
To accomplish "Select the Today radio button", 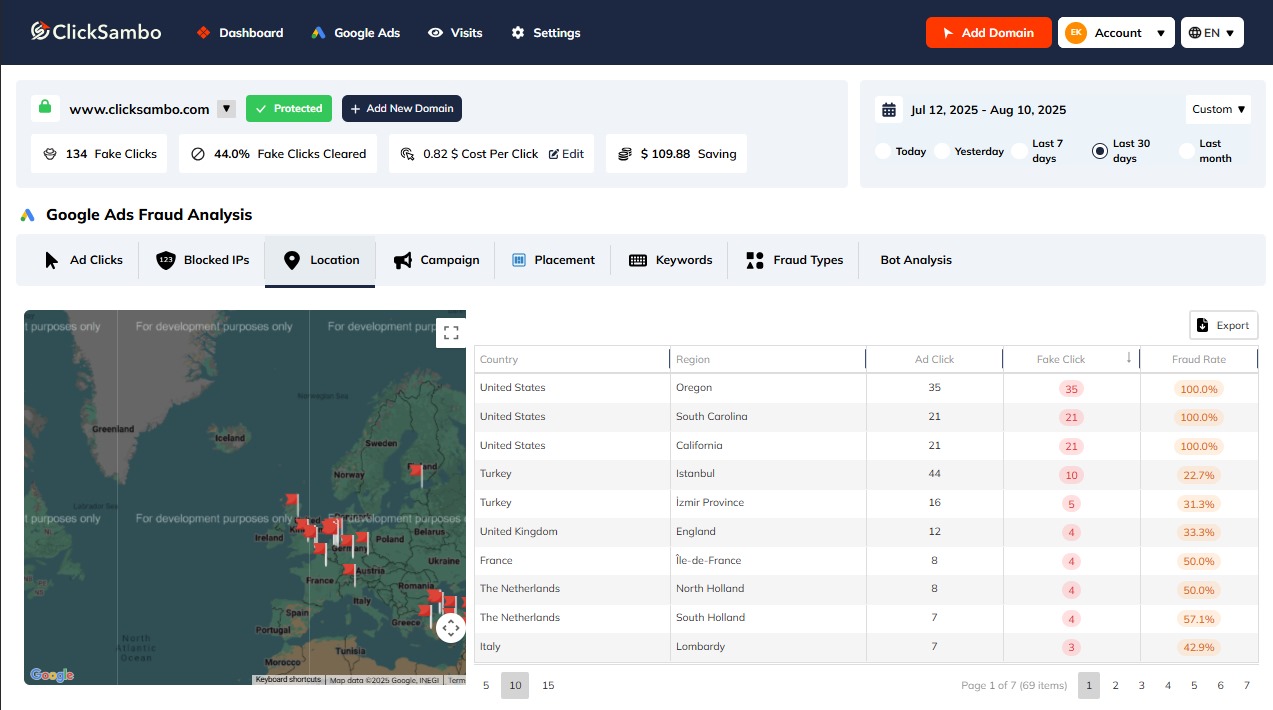I will (883, 151).
